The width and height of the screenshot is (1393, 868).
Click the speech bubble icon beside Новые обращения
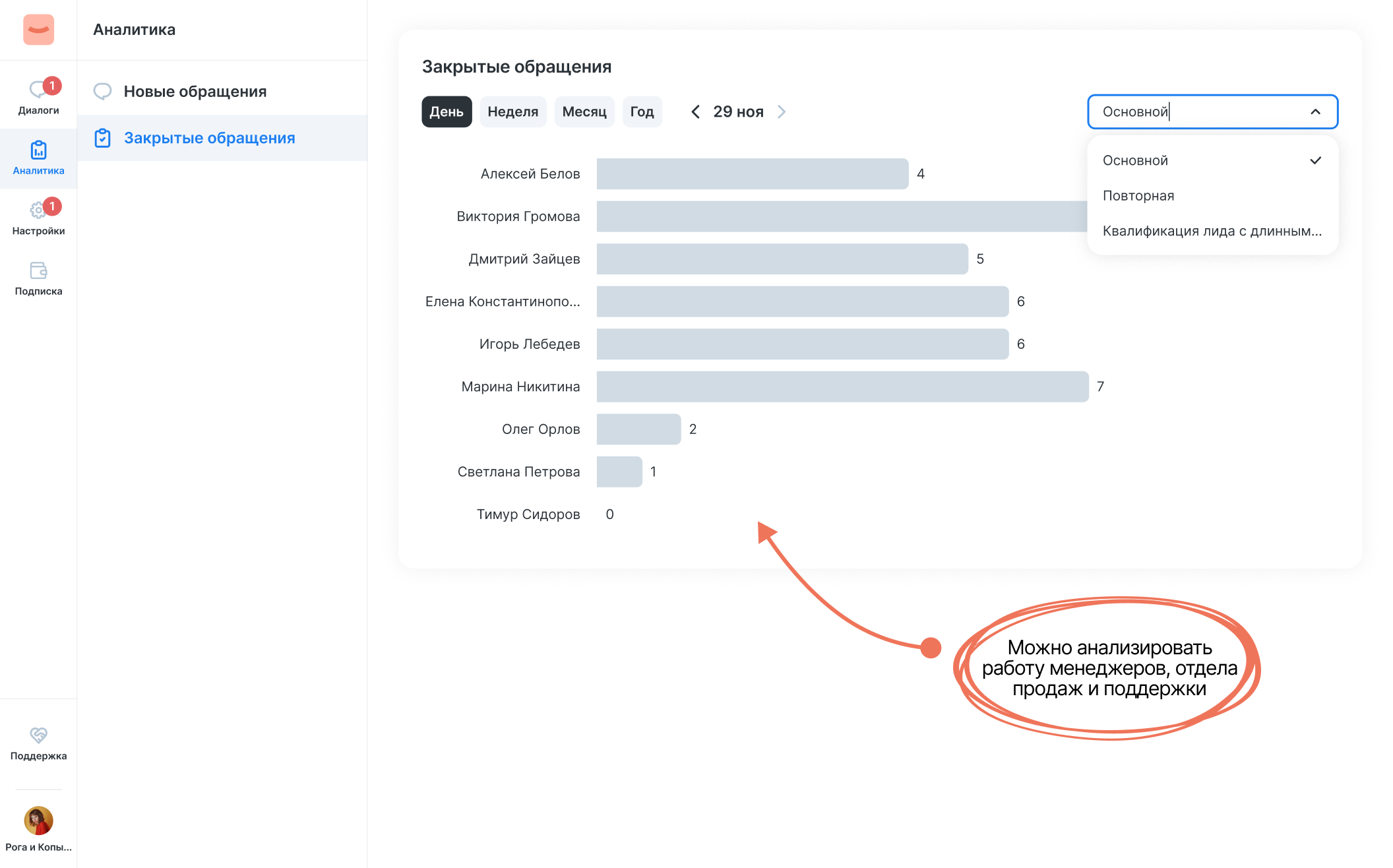pos(104,90)
